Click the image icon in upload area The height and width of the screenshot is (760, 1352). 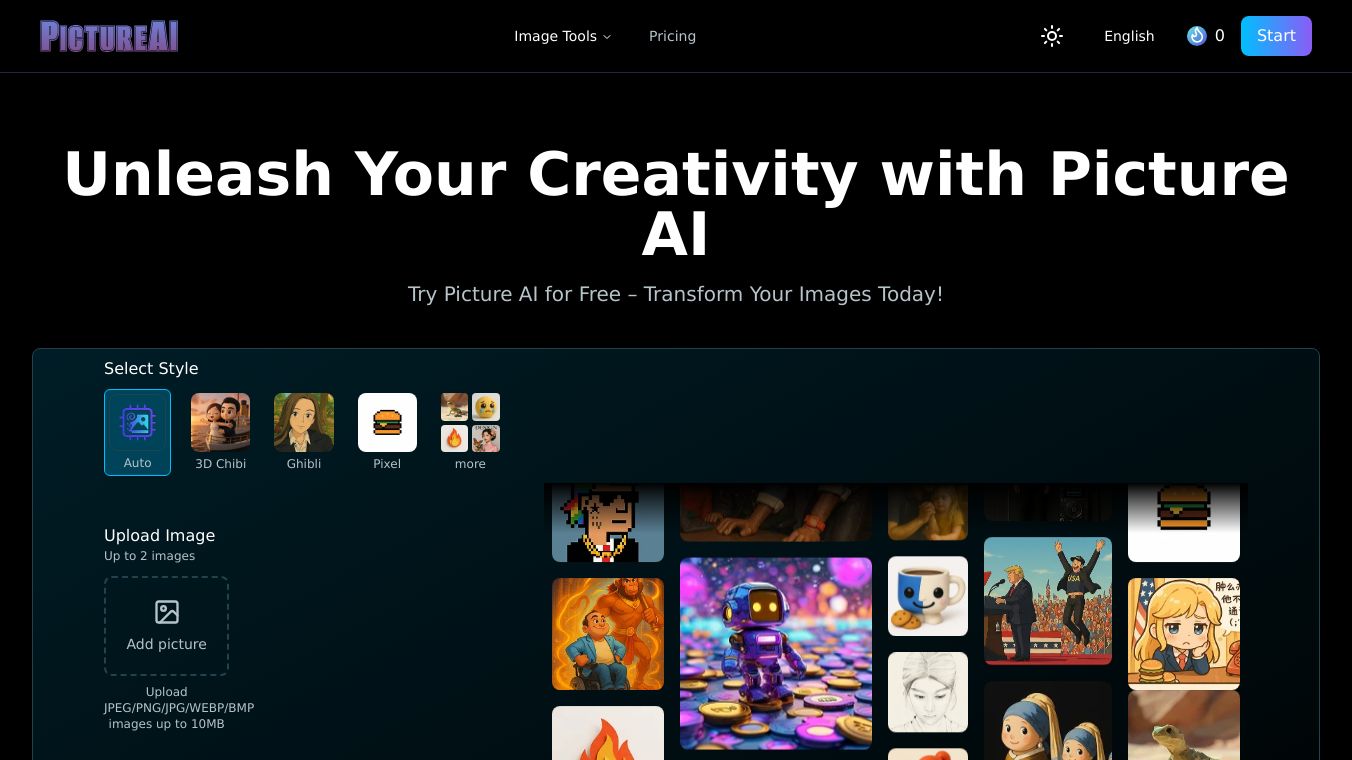click(167, 612)
